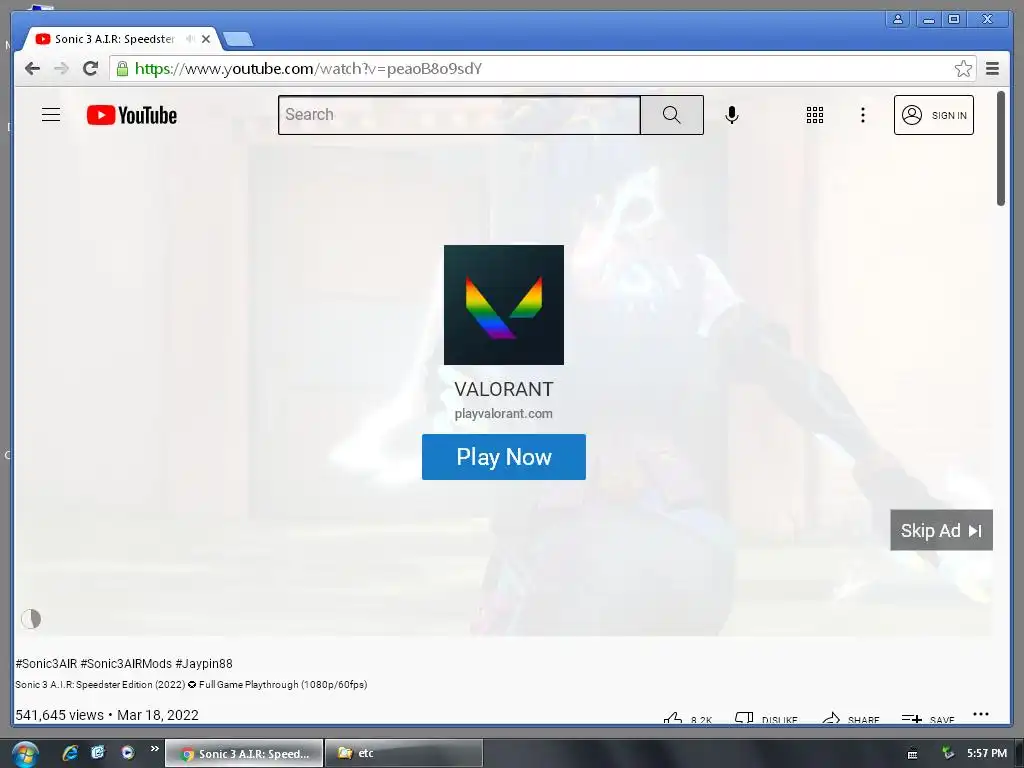Close the Sonic 3 A.I.R. tab
Image resolution: width=1024 pixels, height=768 pixels.
(206, 39)
